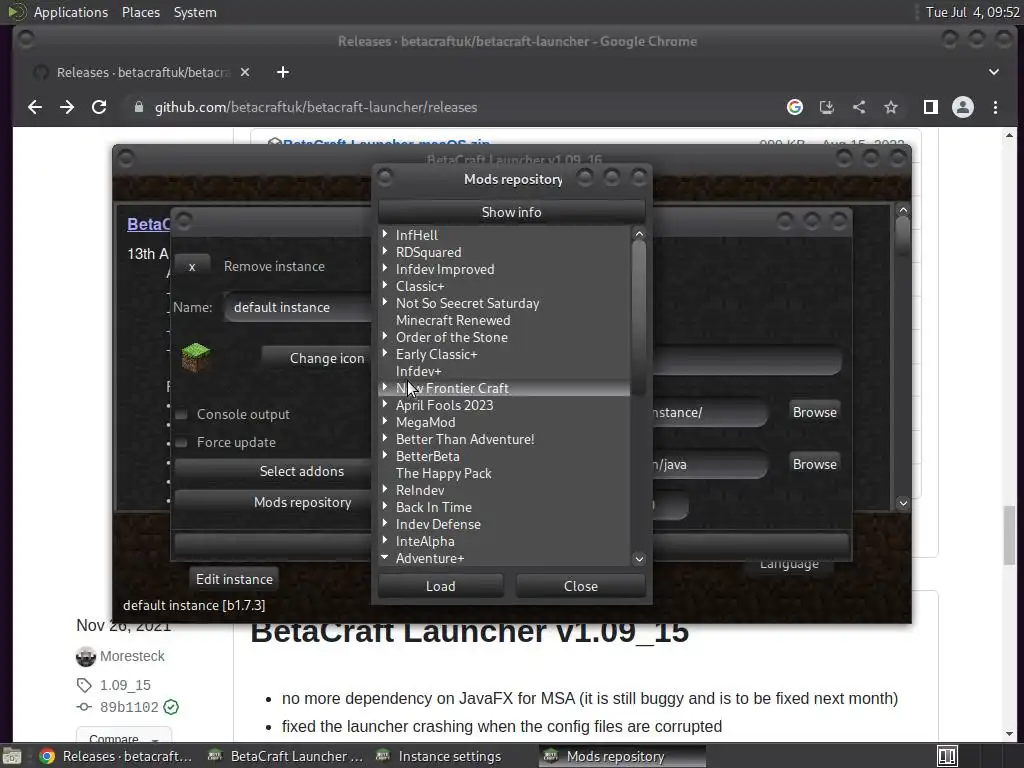Click the grass block instance icon
This screenshot has width=1024, height=768.
tap(195, 357)
